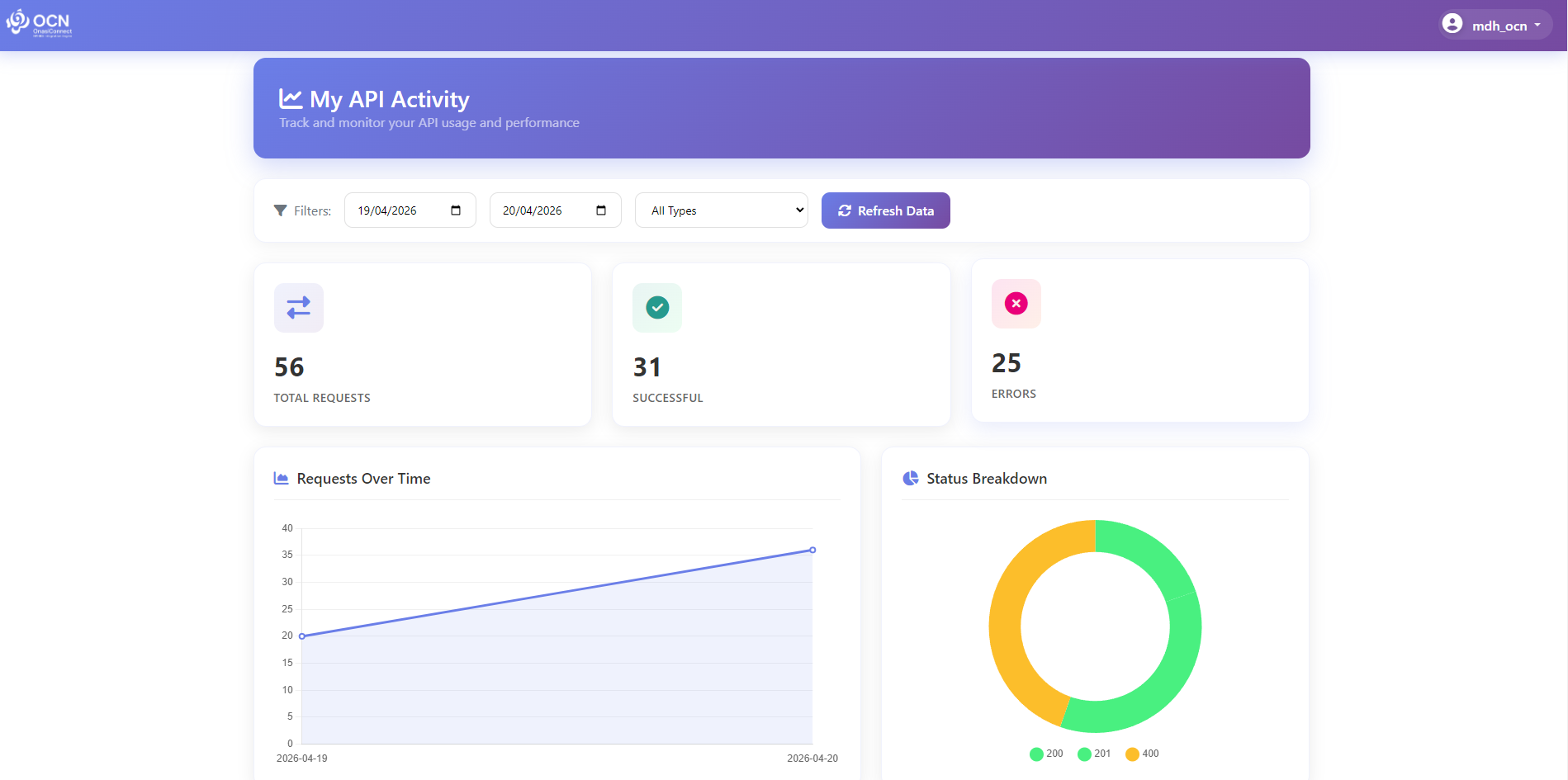Viewport: 1568px width, 780px height.
Task: Click the yellow 400 legend color swatch
Action: 1132,754
